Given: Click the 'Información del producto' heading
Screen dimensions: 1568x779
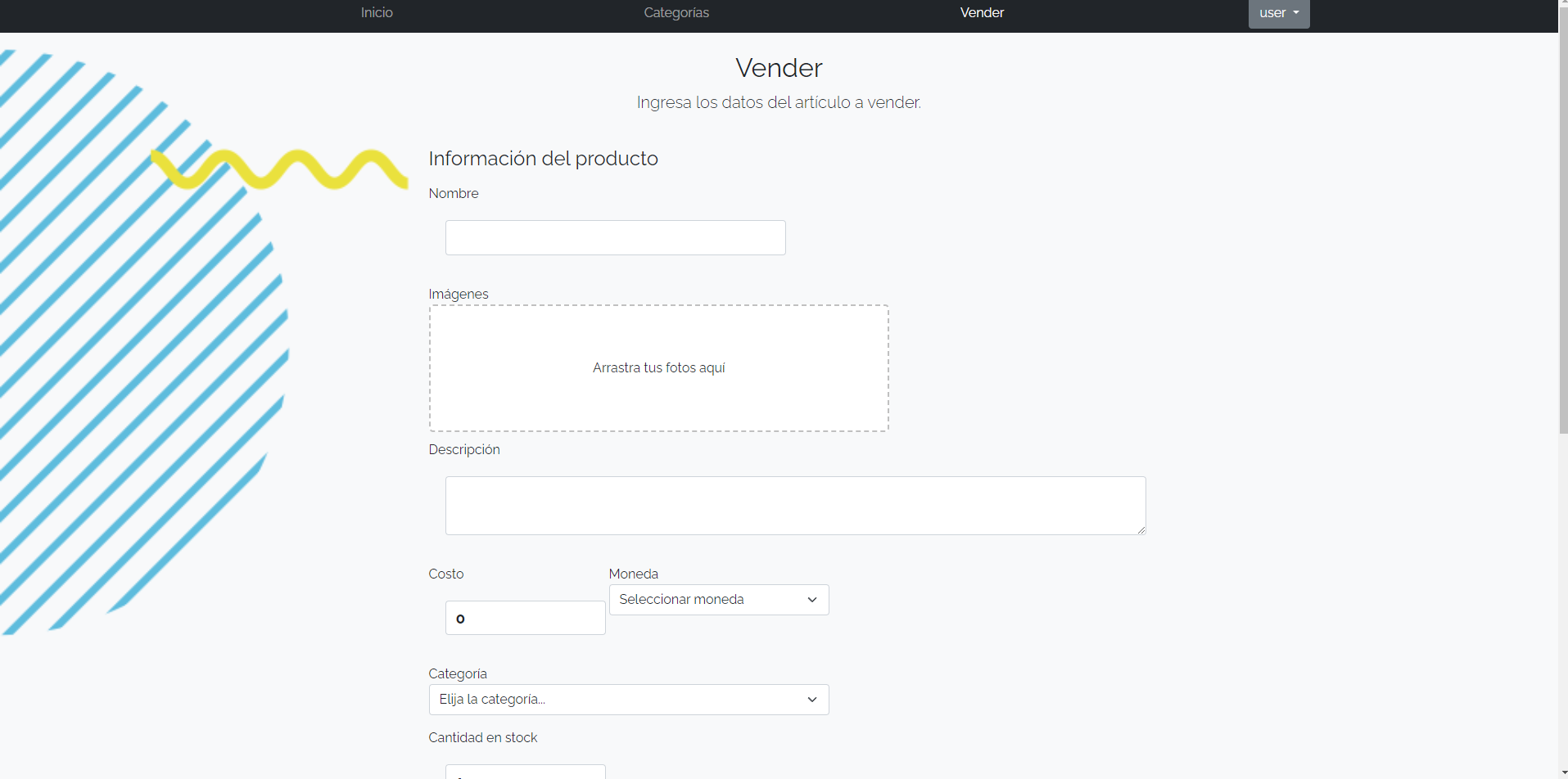Looking at the screenshot, I should click(544, 158).
